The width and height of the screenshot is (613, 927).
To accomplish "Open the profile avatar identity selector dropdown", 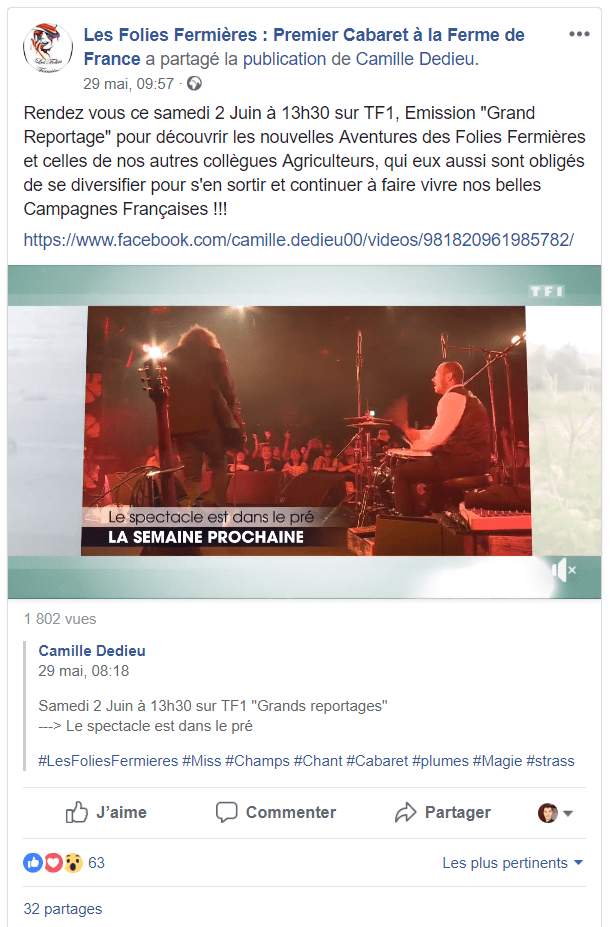I will (555, 813).
